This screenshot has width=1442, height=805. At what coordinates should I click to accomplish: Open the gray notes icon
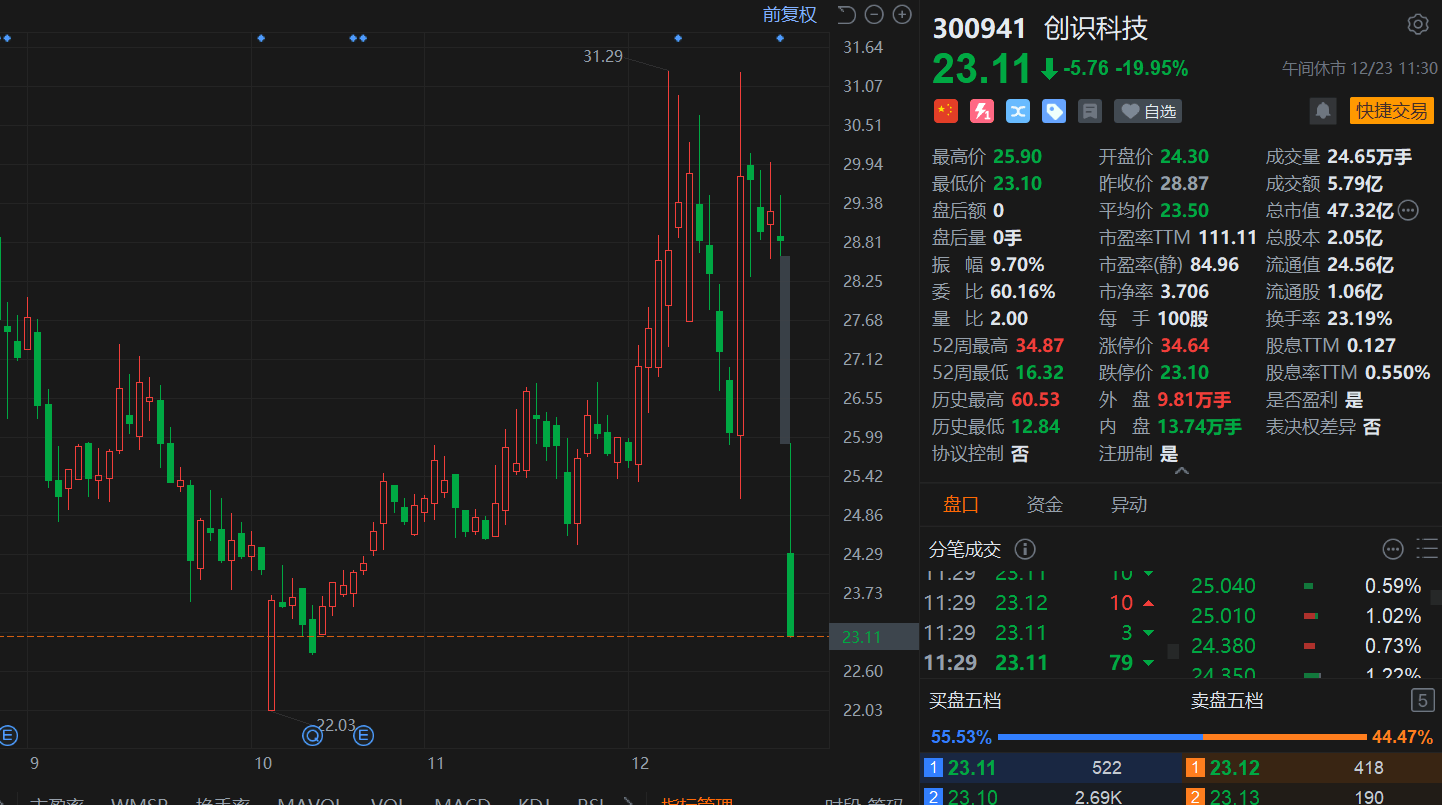coord(1089,111)
